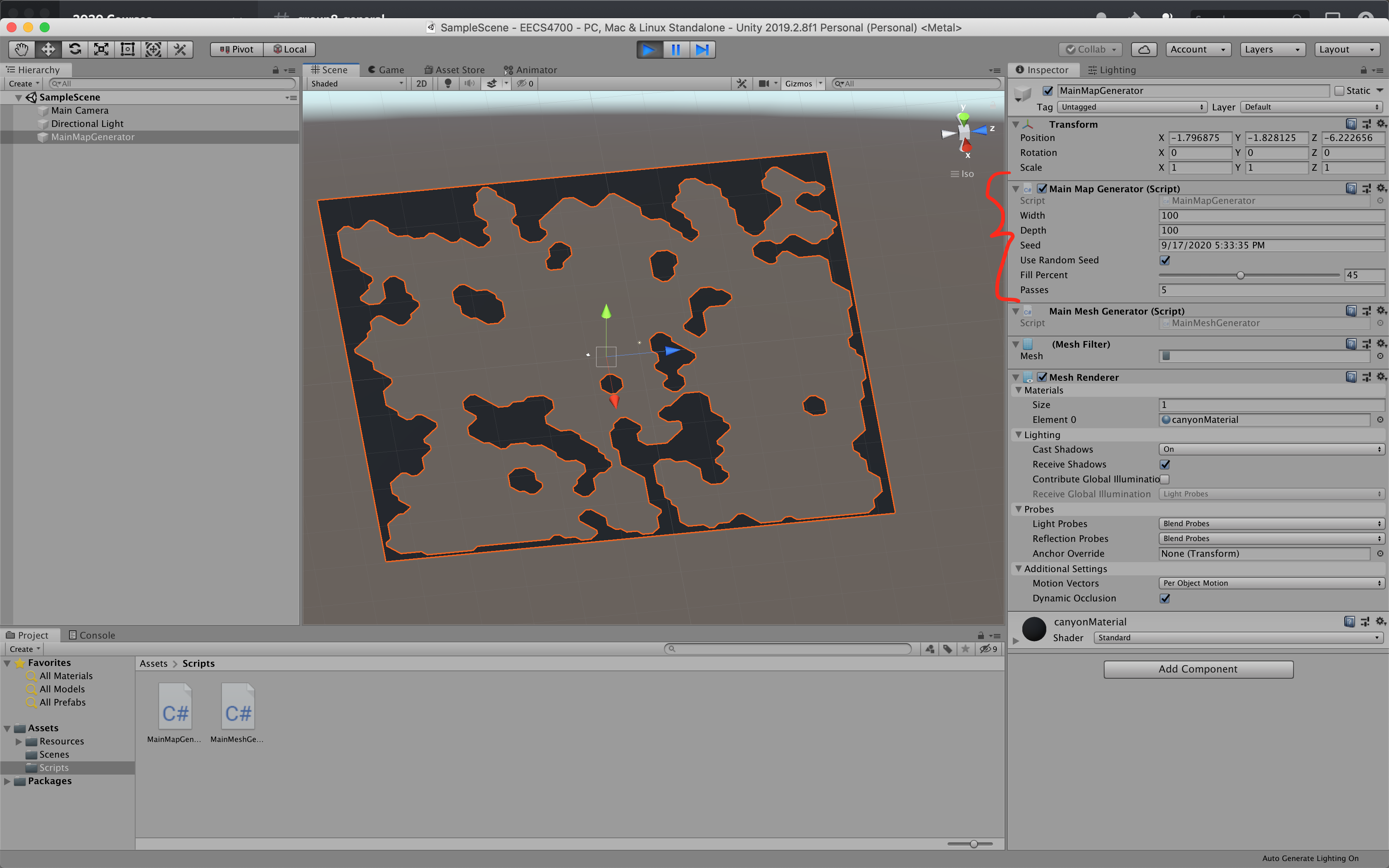This screenshot has width=1389, height=868.
Task: Expand the Packages folder
Action: coord(7,781)
